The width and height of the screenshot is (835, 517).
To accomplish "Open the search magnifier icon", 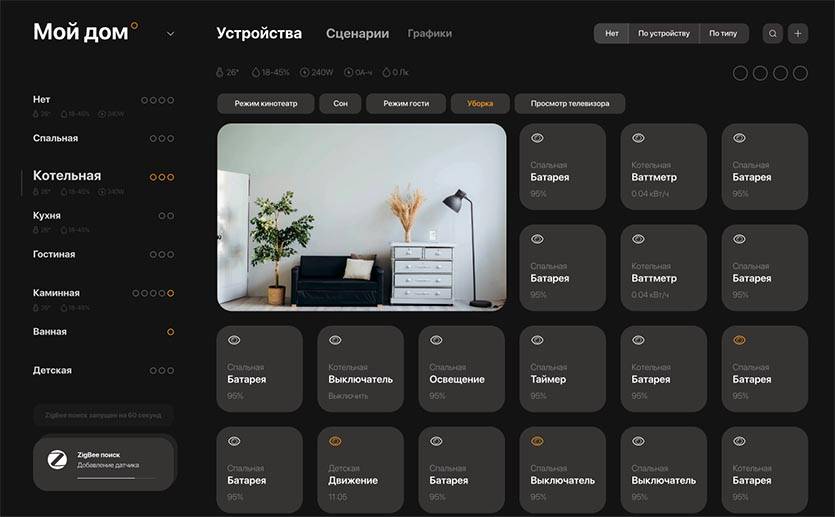I will pyautogui.click(x=772, y=33).
